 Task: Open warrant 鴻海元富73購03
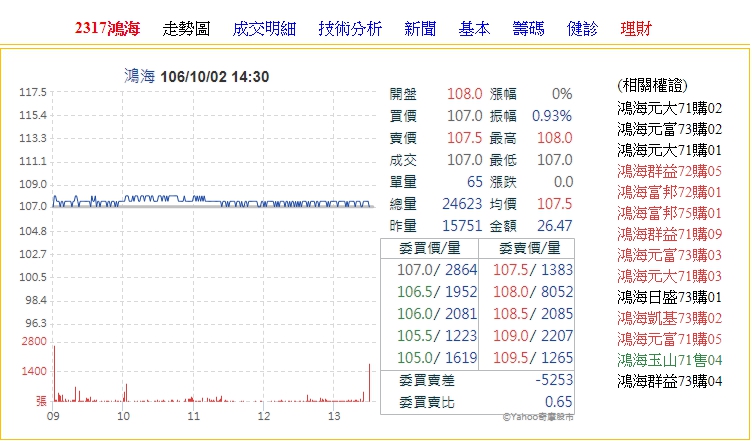[669, 255]
